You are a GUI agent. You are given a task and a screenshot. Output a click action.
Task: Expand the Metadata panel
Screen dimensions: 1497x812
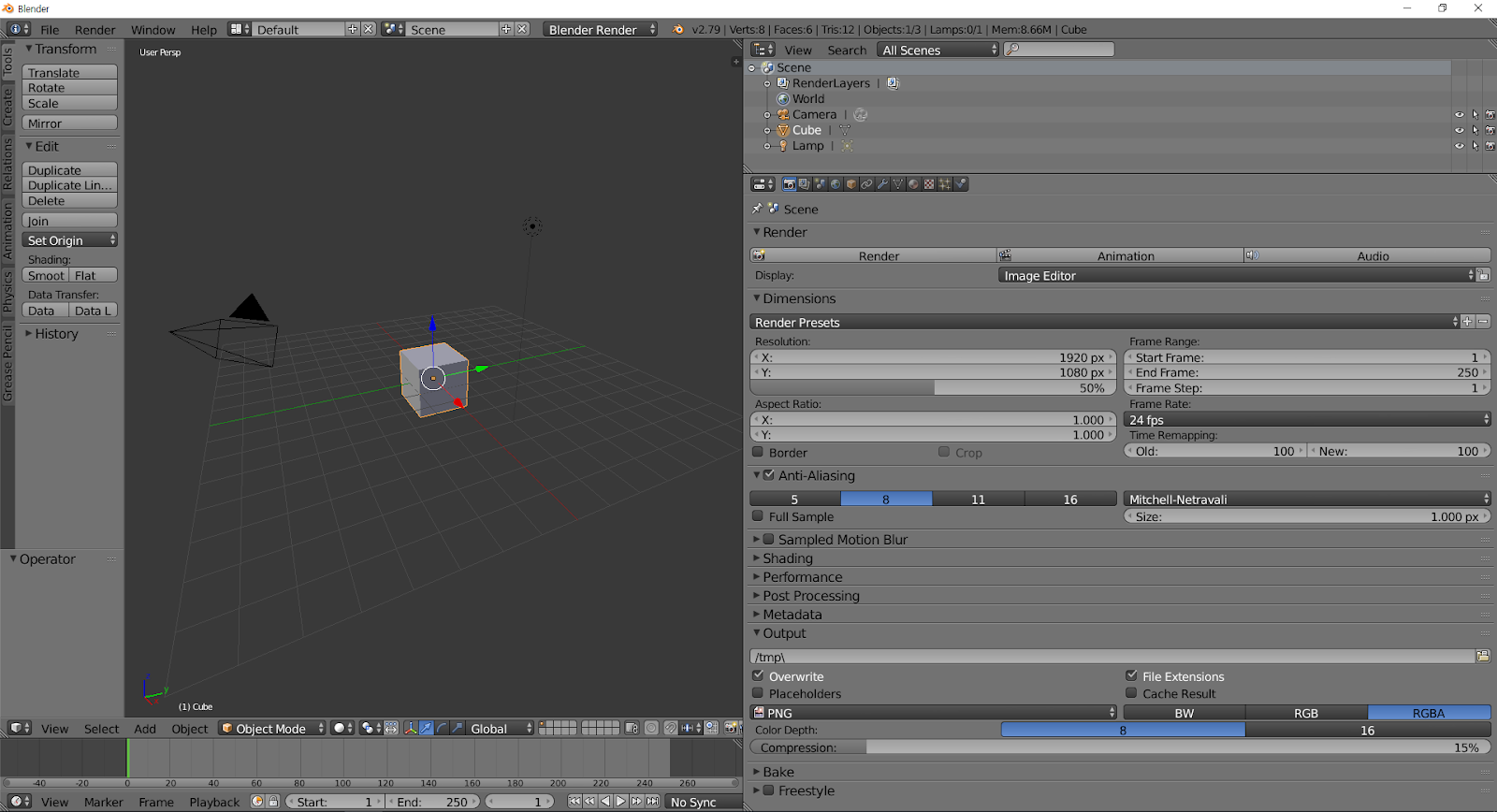tap(792, 615)
